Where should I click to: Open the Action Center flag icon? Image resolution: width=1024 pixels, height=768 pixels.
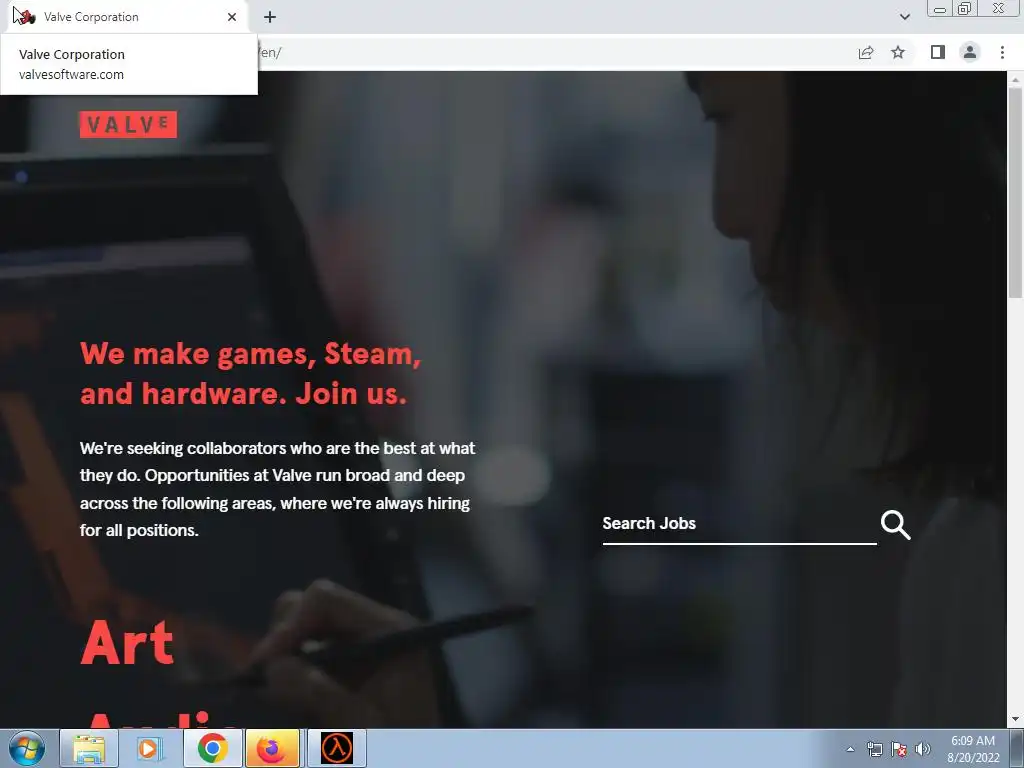(899, 749)
